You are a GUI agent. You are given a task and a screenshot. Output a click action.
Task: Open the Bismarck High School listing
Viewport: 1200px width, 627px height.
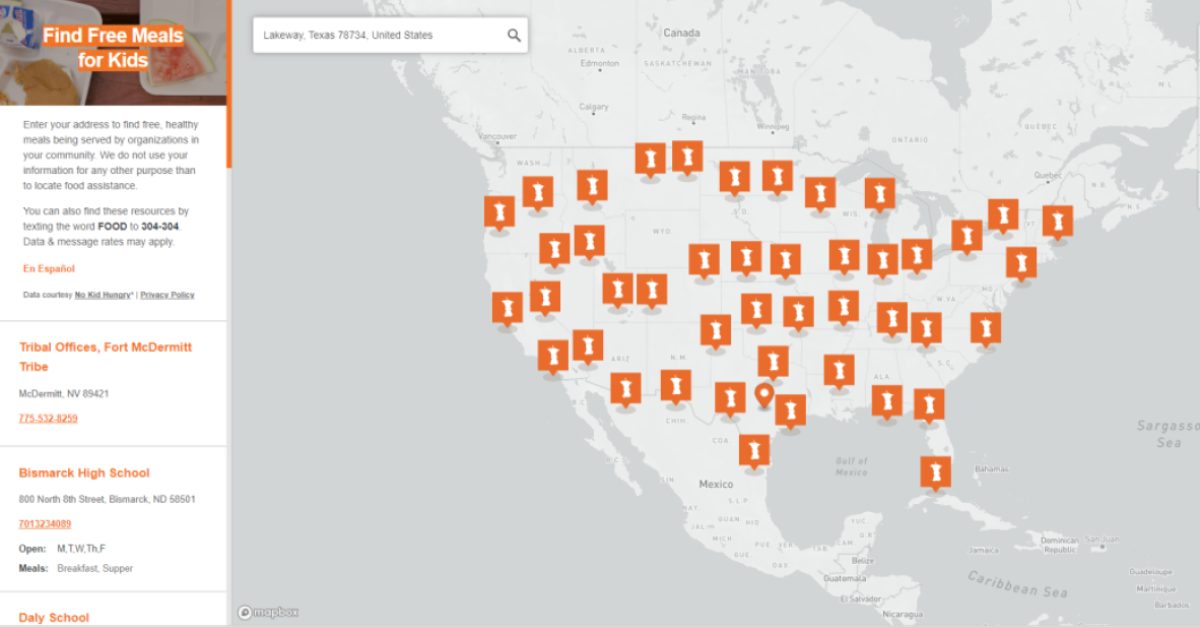84,473
